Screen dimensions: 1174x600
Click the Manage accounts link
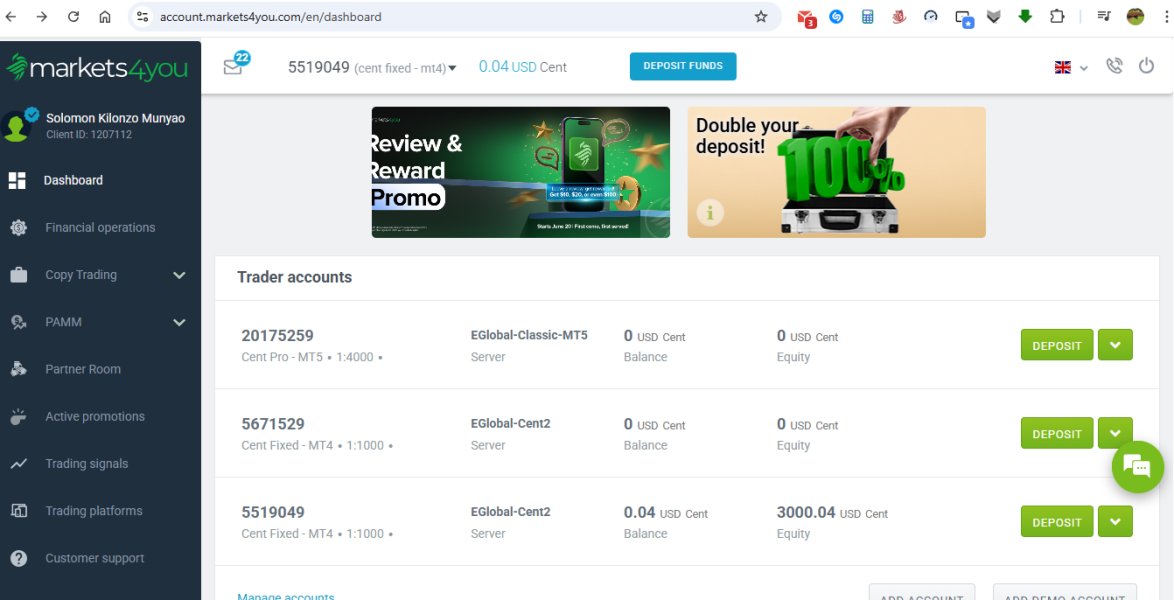coord(285,596)
